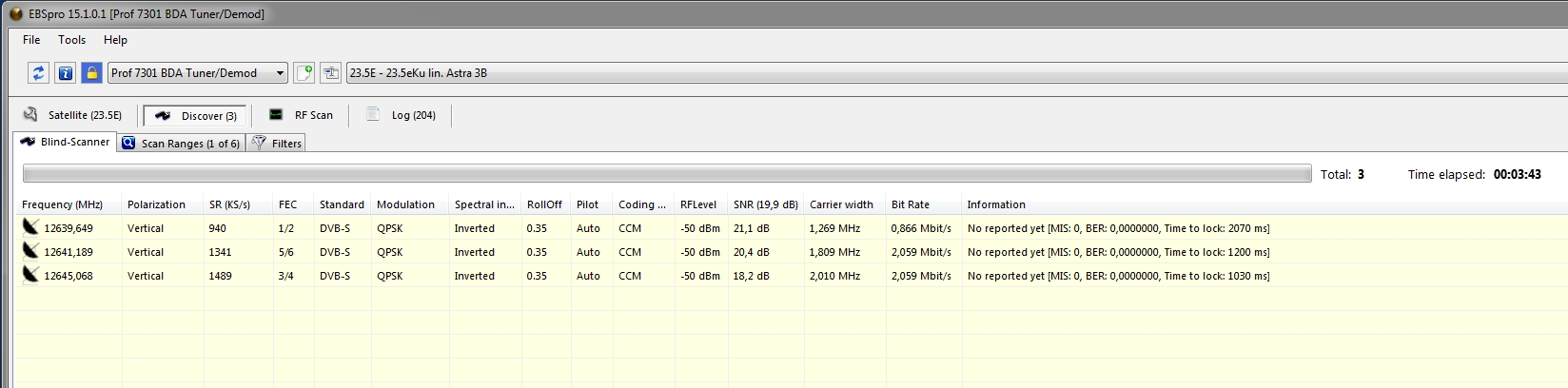This screenshot has width=1568, height=388.
Task: Toggle the yellow padlock lock button
Action: pos(91,73)
